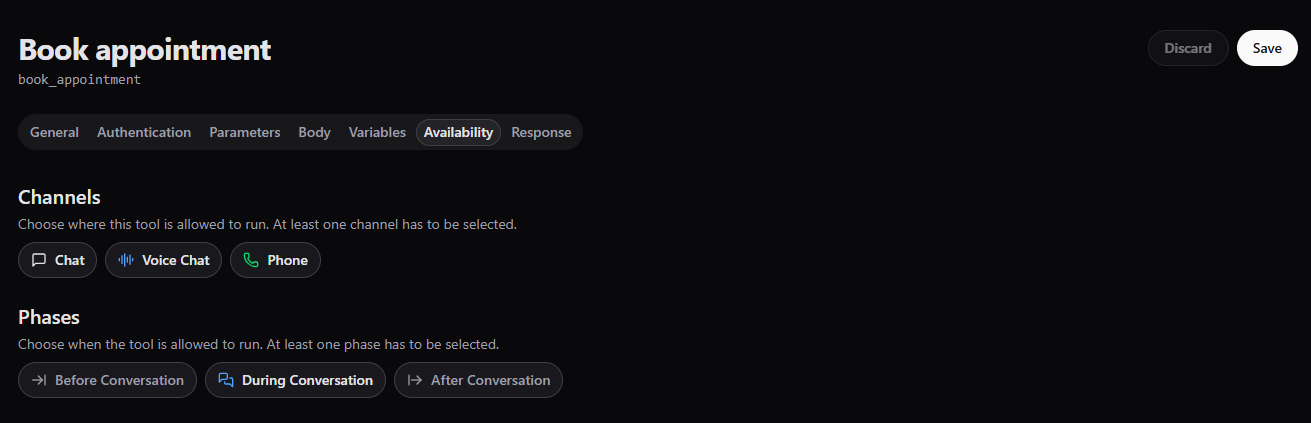Viewport: 1311px width, 423px height.
Task: Click the Book appointment title heading
Action: pos(145,49)
